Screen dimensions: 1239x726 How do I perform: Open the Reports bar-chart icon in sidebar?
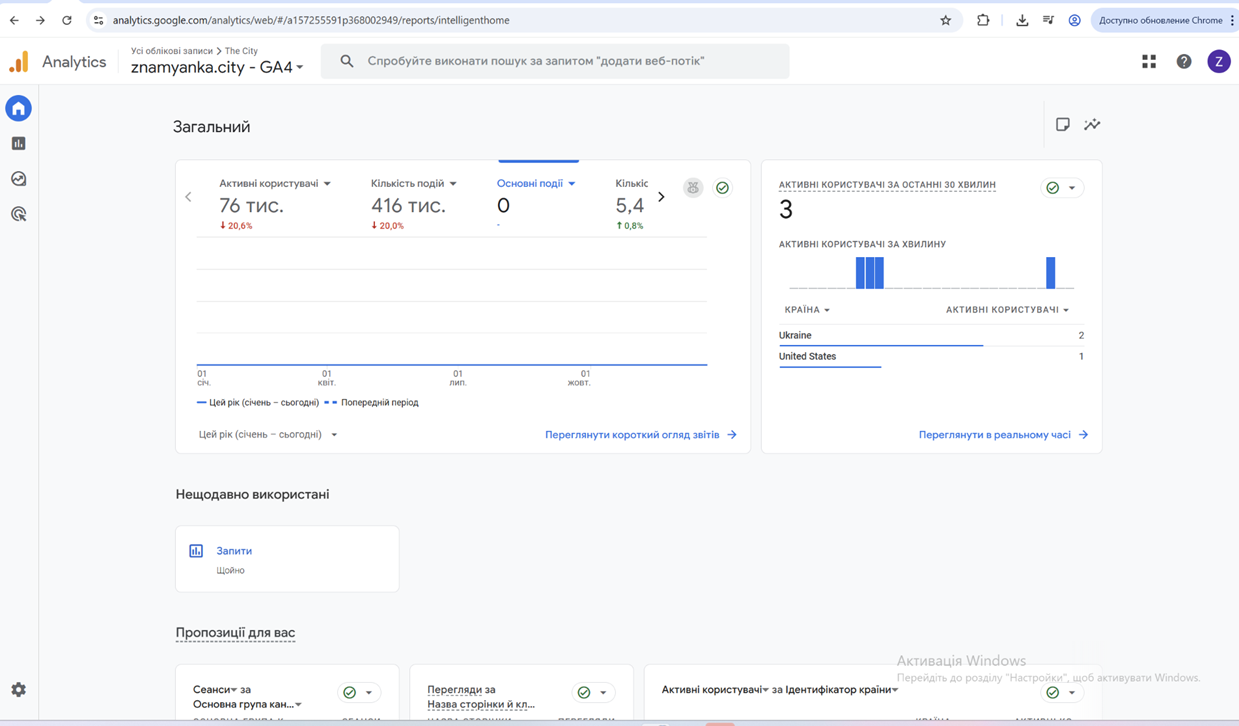(x=19, y=144)
